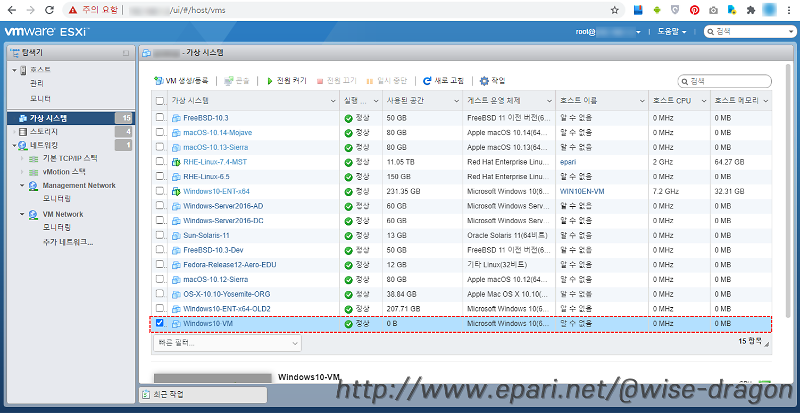Click the browser reload icon

click(x=49, y=10)
